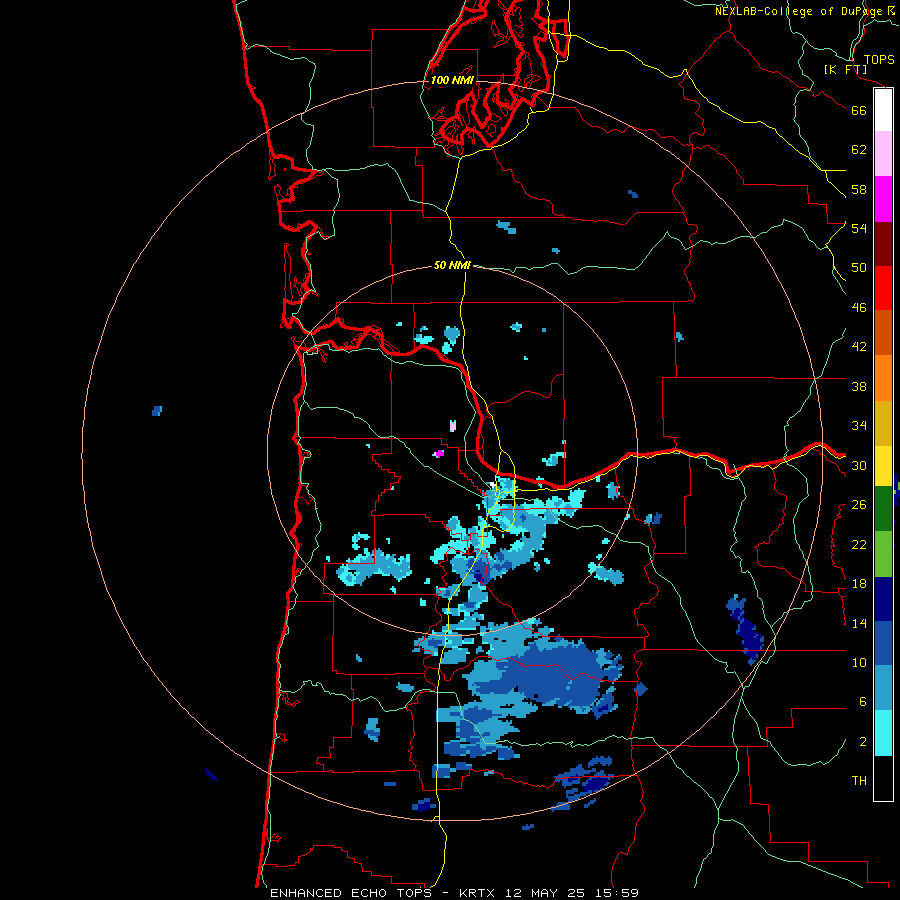Click the orange 38-42 kft legend swatch

pos(883,378)
